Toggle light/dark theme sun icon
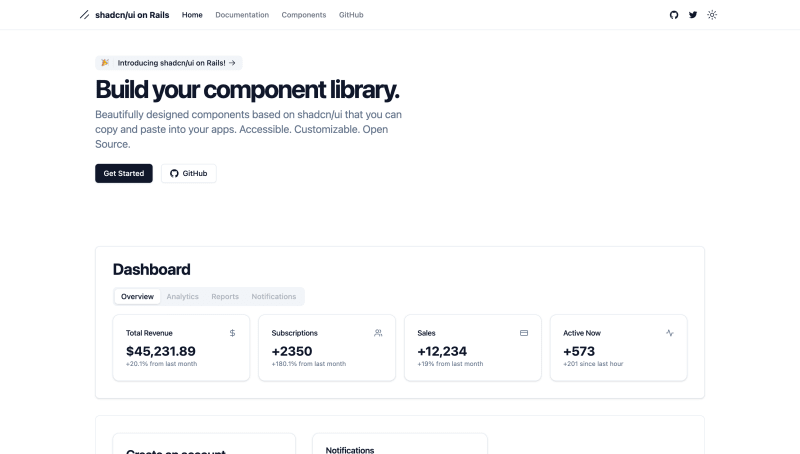This screenshot has height=454, width=800. pos(712,15)
